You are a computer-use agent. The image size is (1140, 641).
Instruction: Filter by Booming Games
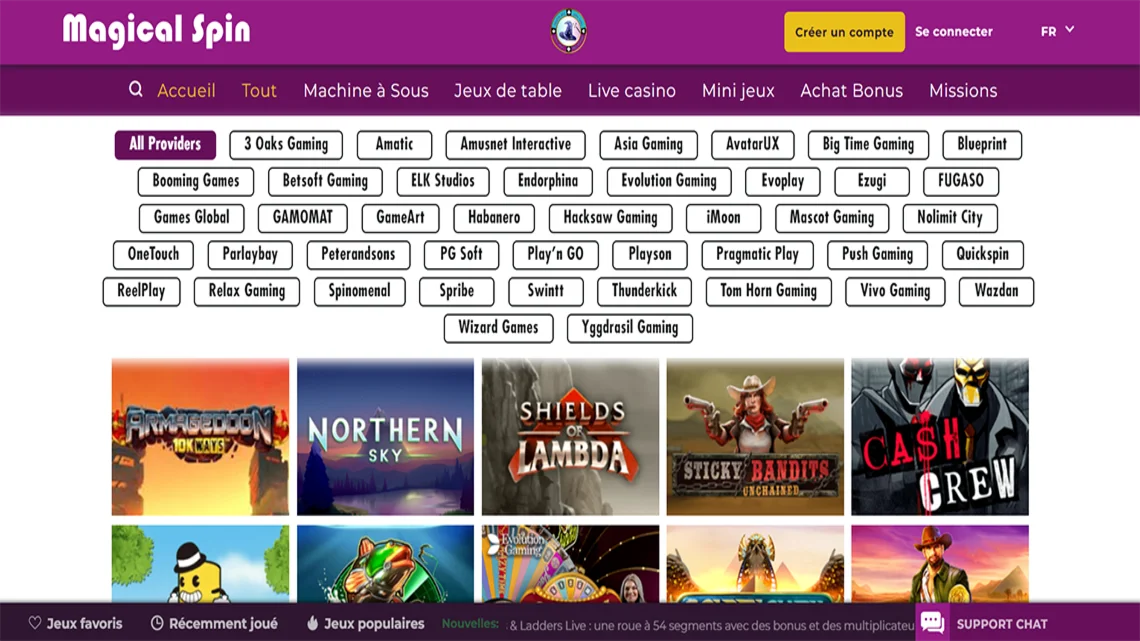point(196,181)
